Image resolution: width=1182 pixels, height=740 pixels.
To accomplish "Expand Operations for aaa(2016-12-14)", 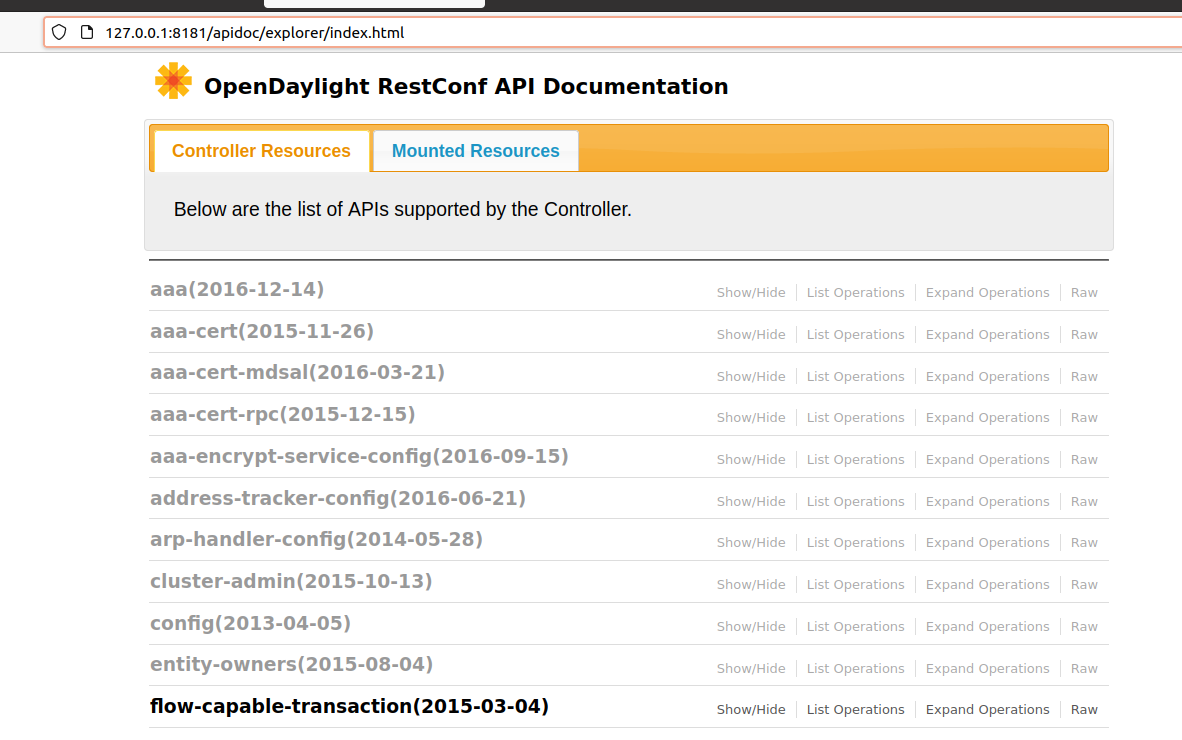I will (x=988, y=292).
